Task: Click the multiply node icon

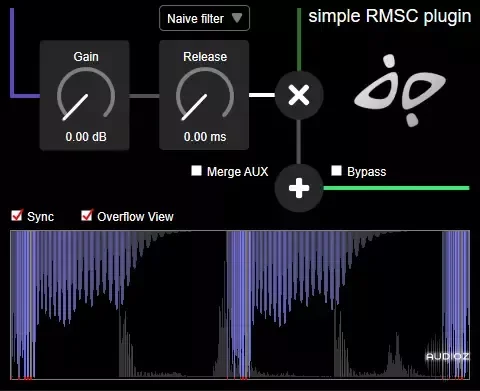Action: (299, 95)
